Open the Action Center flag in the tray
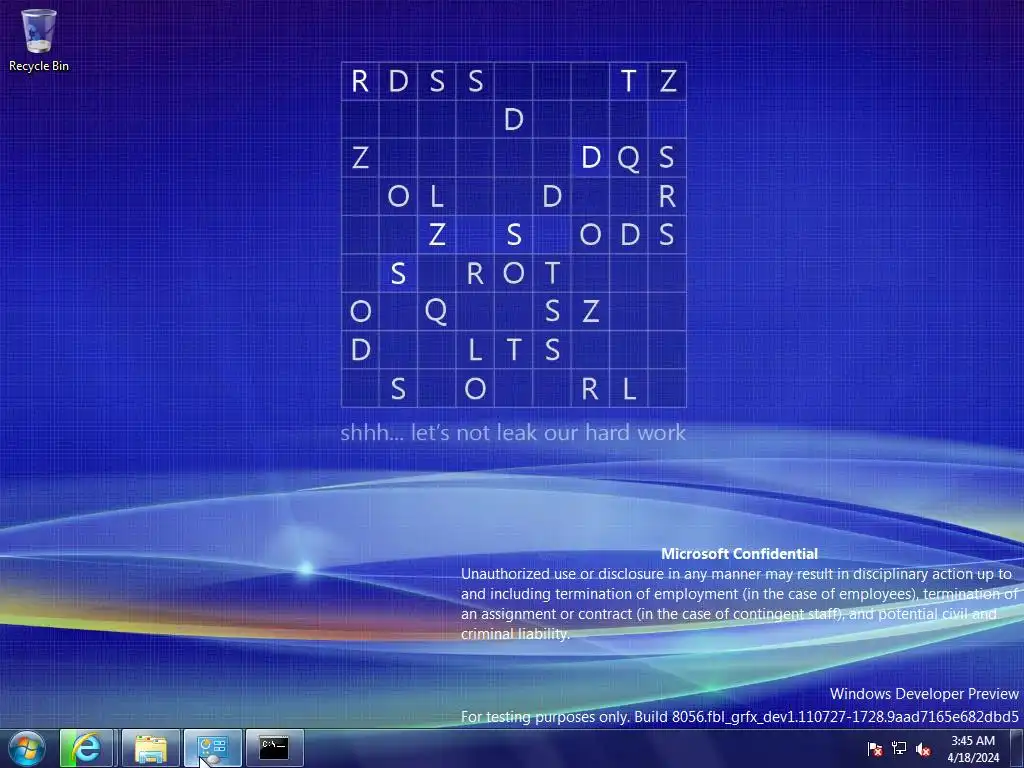 (874, 749)
